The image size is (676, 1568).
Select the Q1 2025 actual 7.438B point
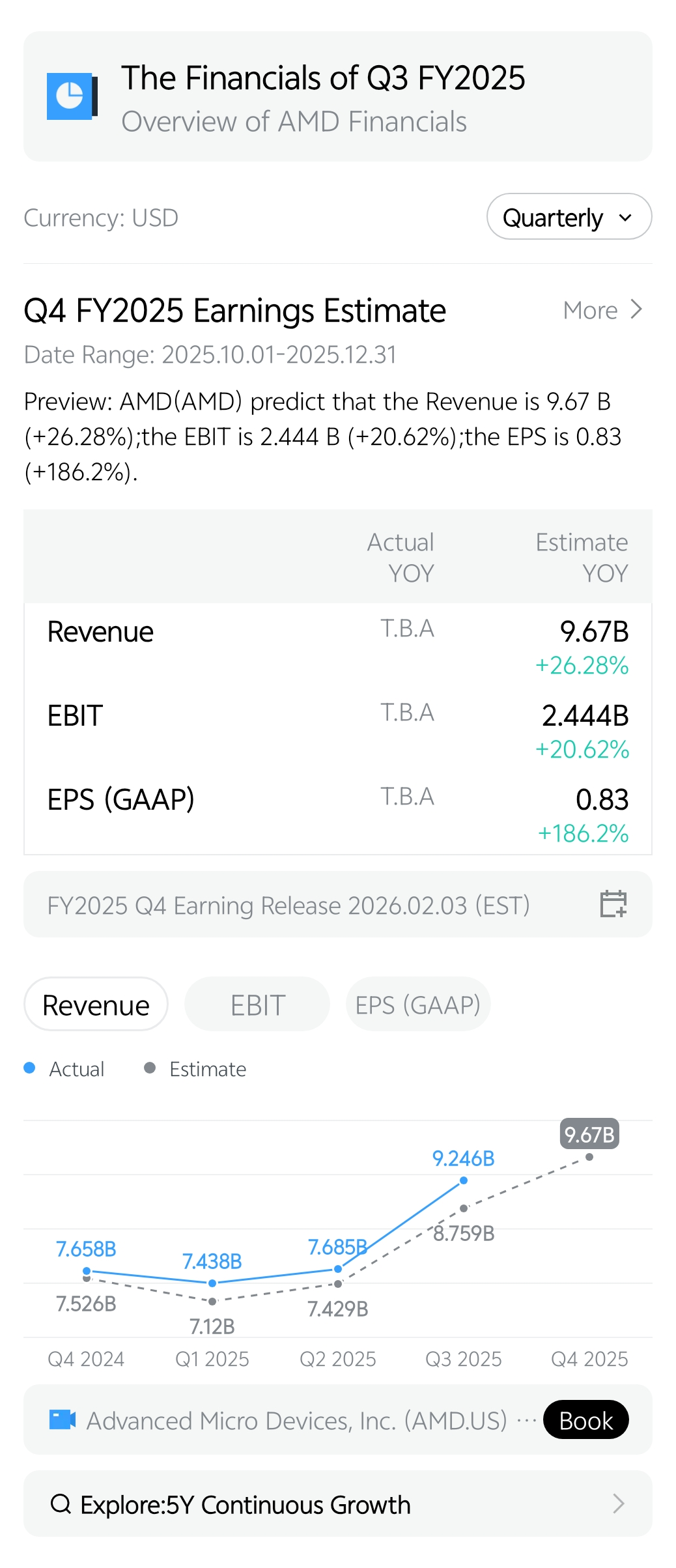coord(212,1283)
